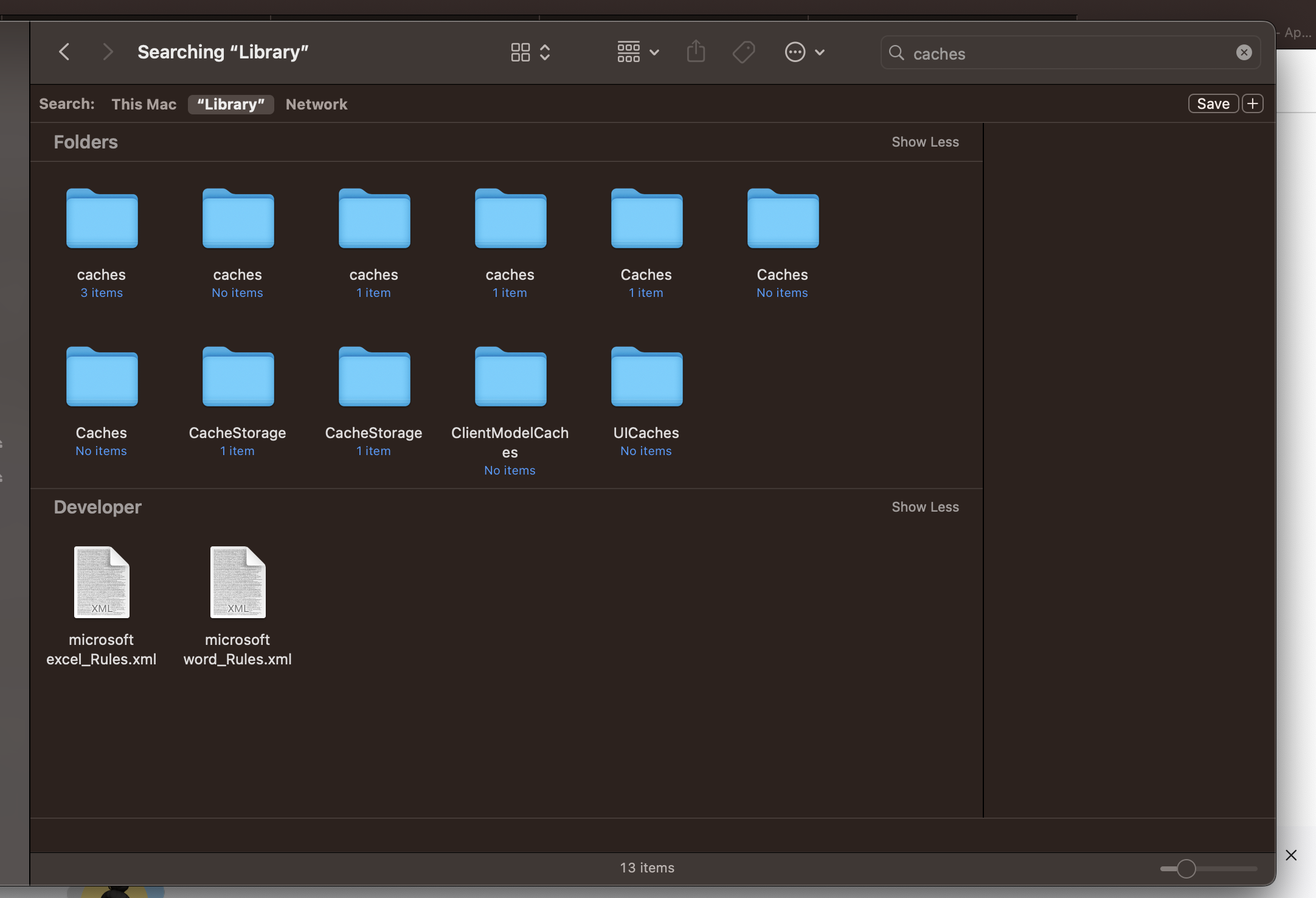The height and width of the screenshot is (898, 1316).
Task: Switch search scope to This Mac
Action: tap(144, 104)
